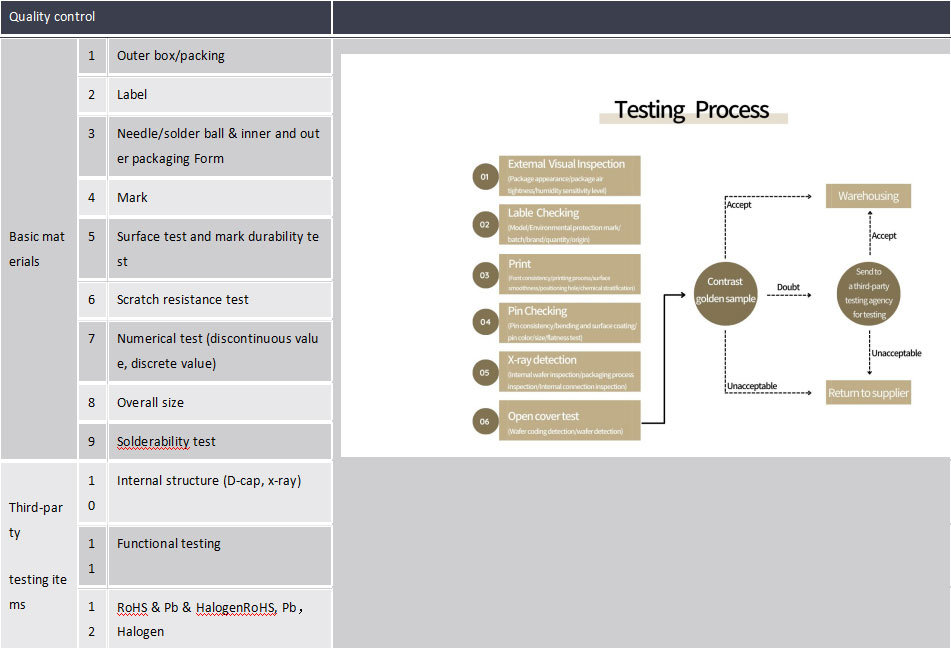Select the Scratch resistance test row
Viewport: 951px width, 648px height.
pos(219,300)
